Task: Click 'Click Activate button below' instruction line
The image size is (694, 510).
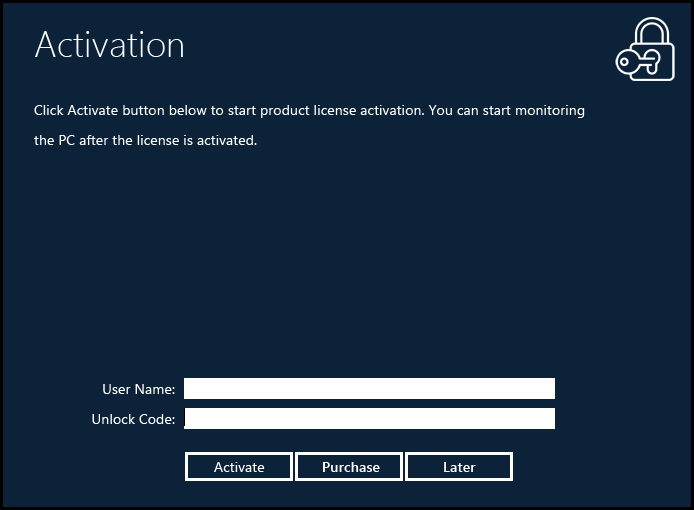Action: (x=309, y=110)
